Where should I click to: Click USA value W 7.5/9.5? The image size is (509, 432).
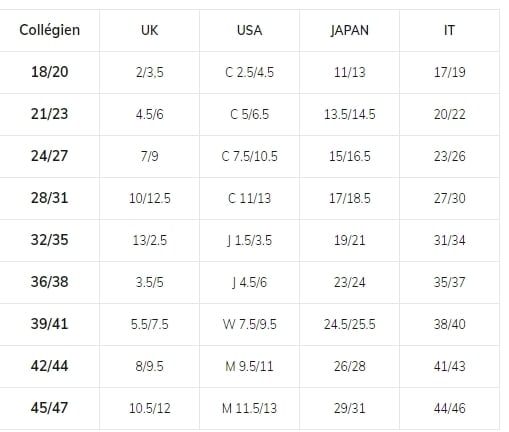click(x=249, y=324)
